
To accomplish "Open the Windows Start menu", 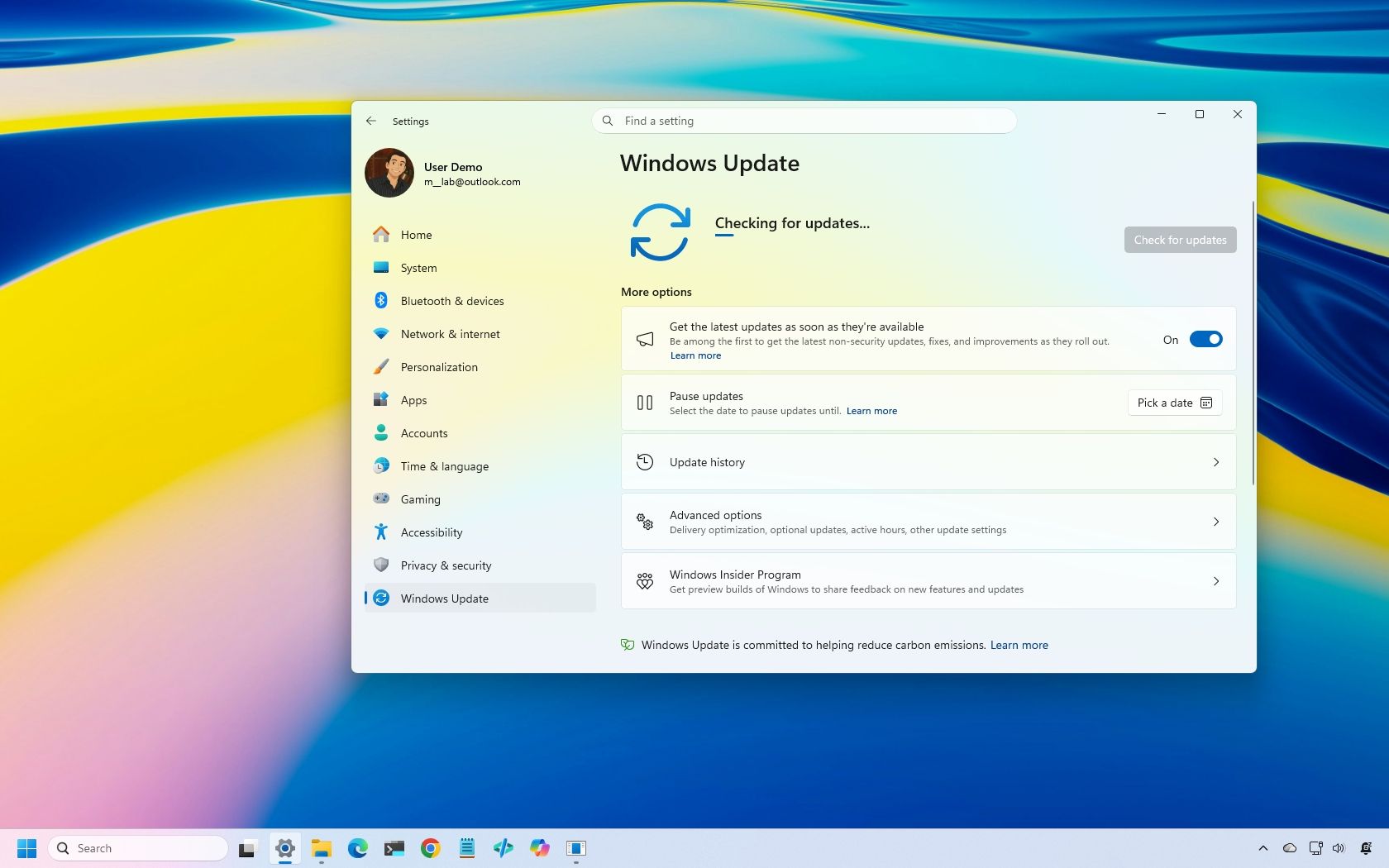I will click(26, 849).
